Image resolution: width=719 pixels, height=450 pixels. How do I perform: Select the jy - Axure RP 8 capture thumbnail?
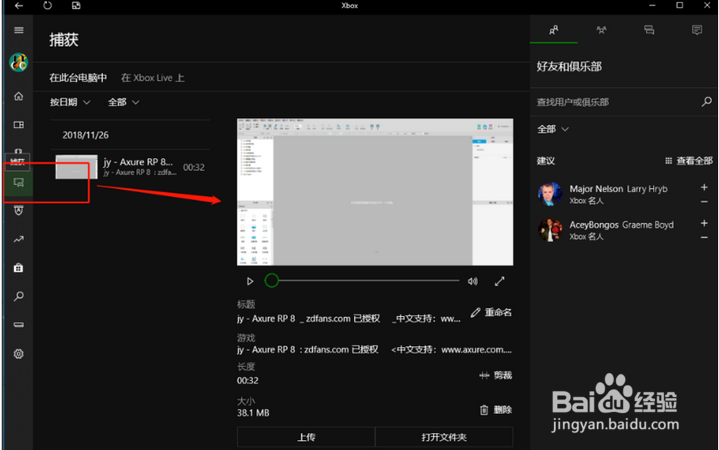tap(76, 167)
